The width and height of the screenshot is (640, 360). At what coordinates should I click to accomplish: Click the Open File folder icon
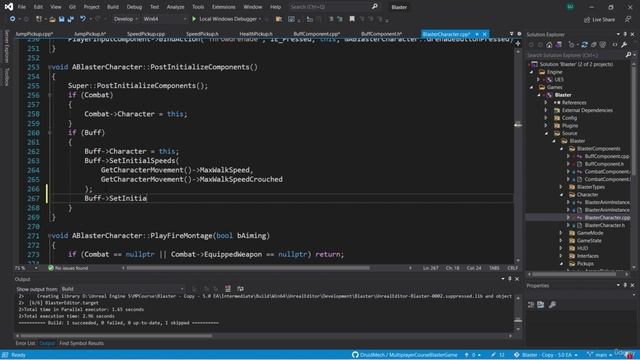tap(52, 19)
